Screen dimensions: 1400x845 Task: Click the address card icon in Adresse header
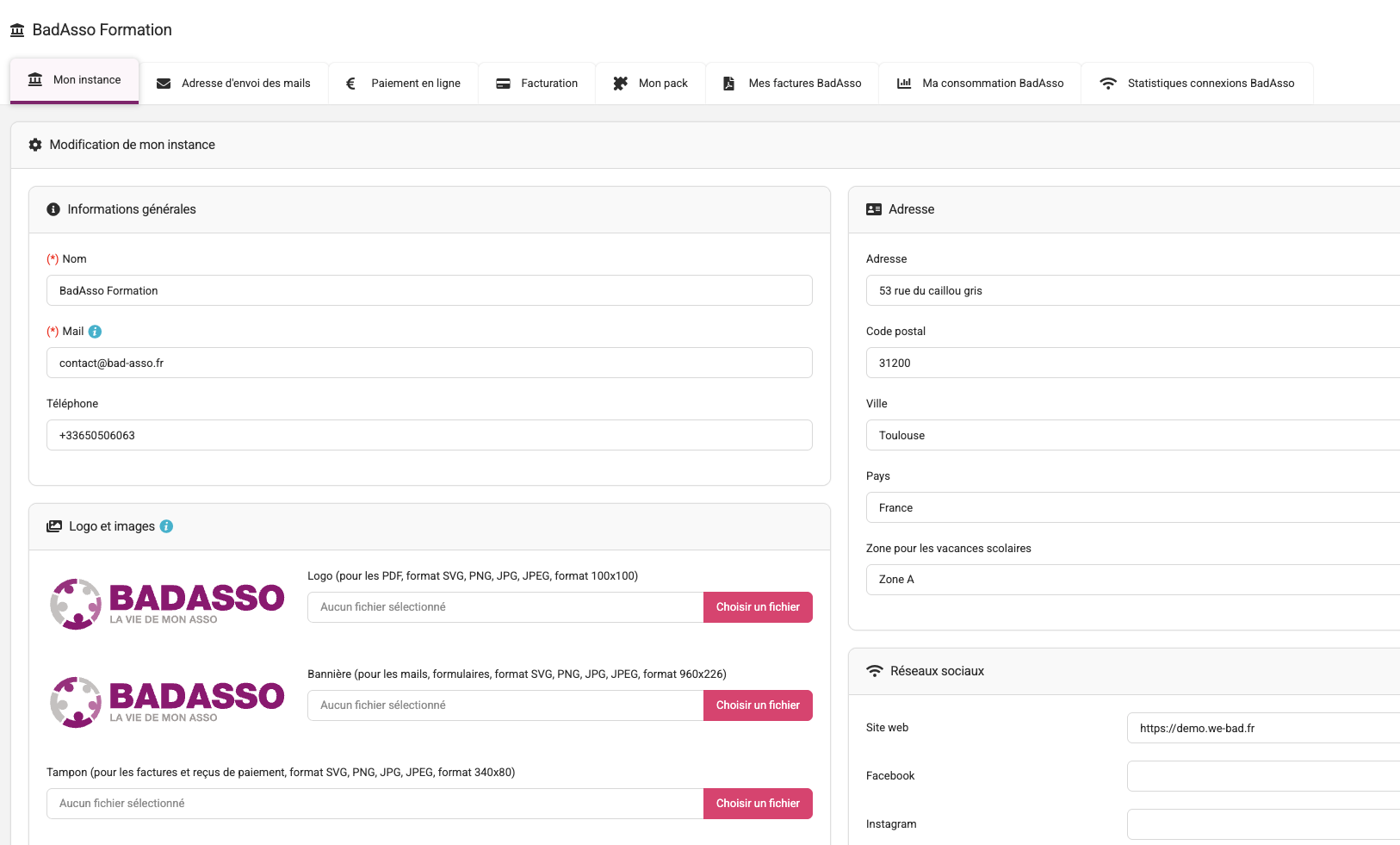coord(873,209)
